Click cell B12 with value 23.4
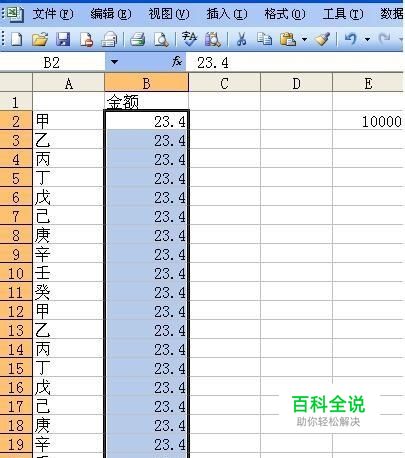This screenshot has width=405, height=458. (x=146, y=311)
